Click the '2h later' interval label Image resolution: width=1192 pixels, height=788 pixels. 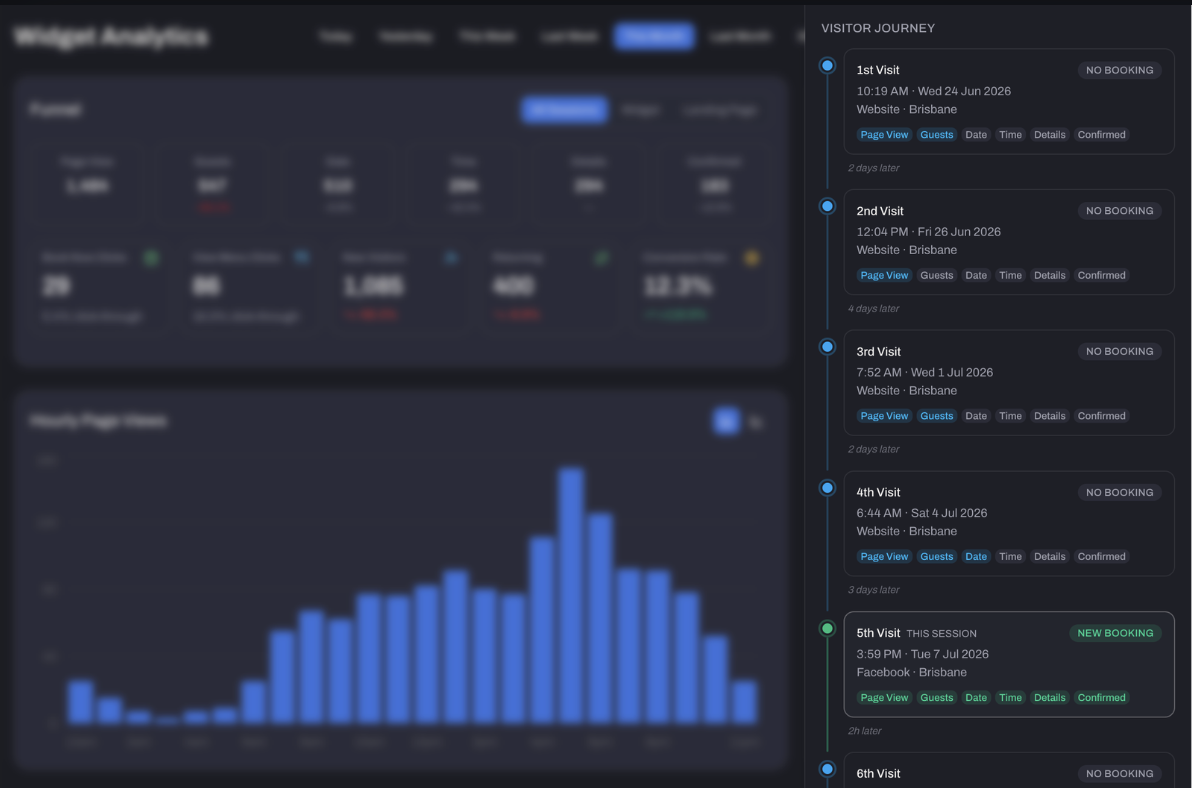864,731
